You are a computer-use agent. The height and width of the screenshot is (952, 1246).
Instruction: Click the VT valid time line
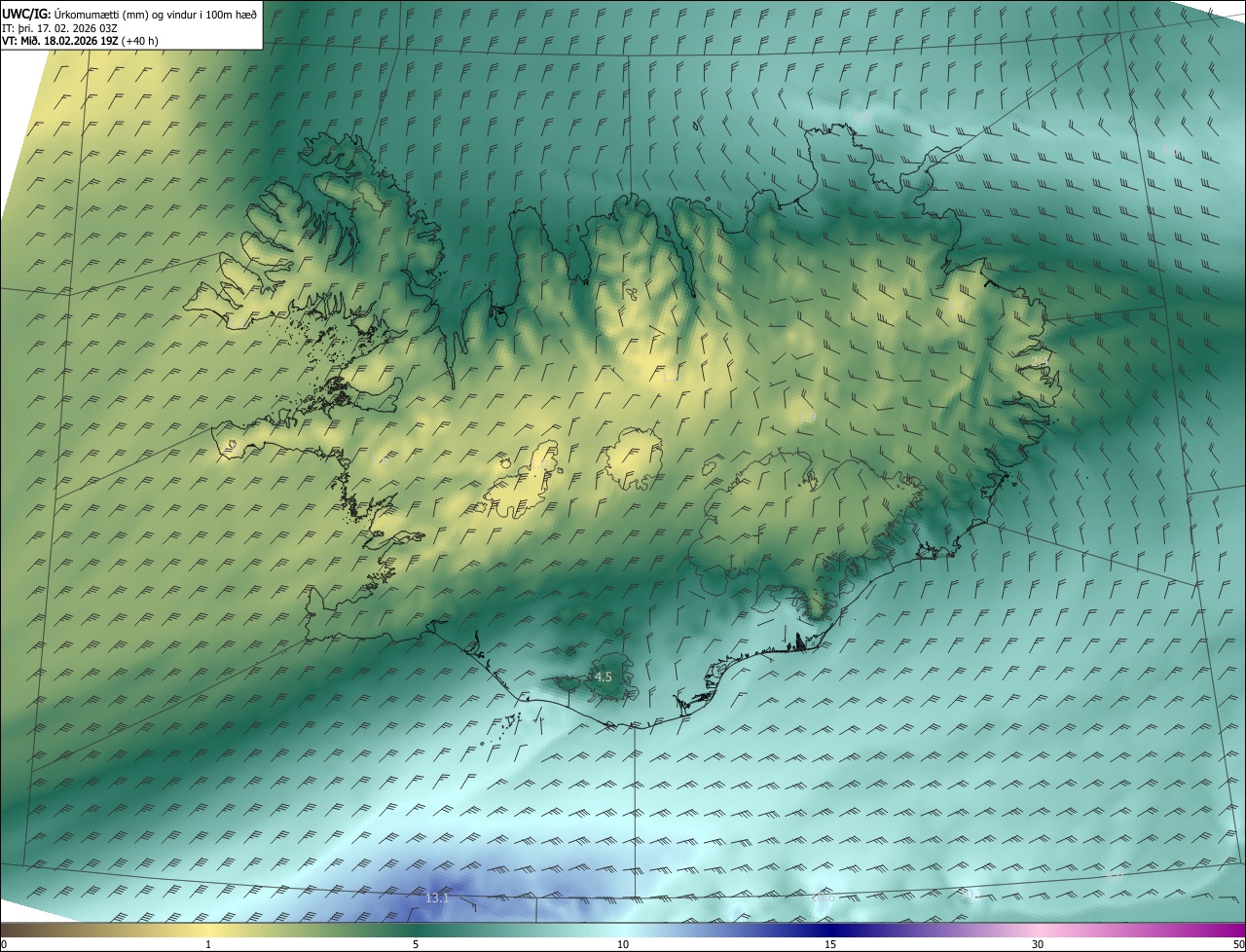coord(80,41)
